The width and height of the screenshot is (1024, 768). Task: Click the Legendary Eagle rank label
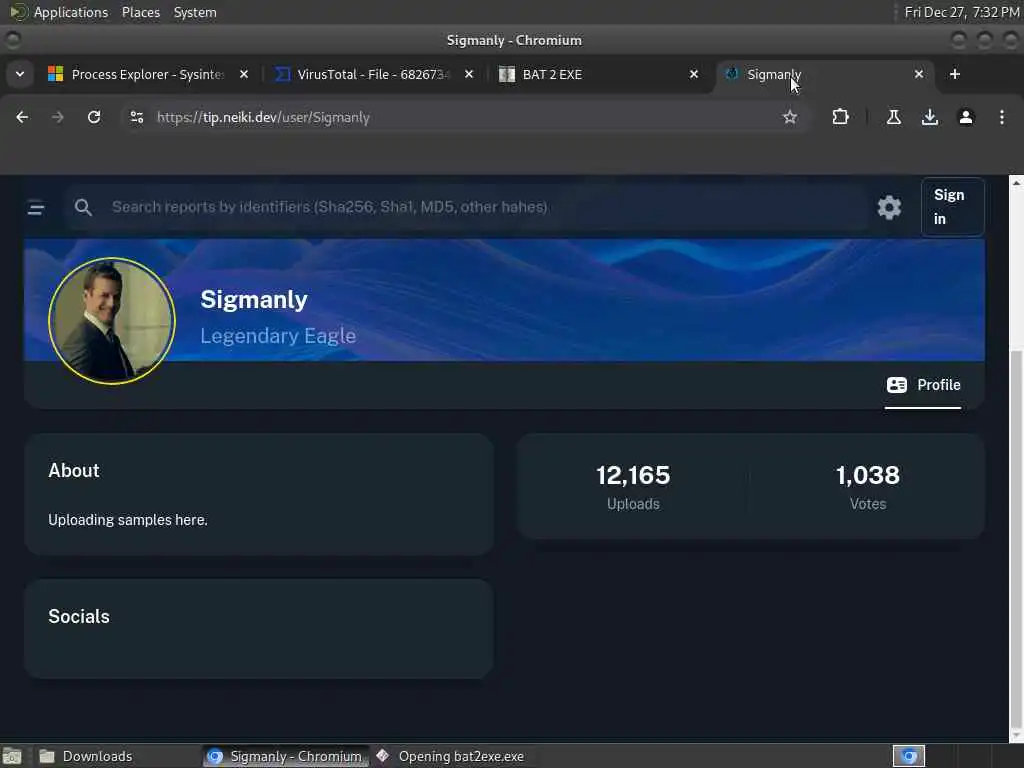[278, 336]
